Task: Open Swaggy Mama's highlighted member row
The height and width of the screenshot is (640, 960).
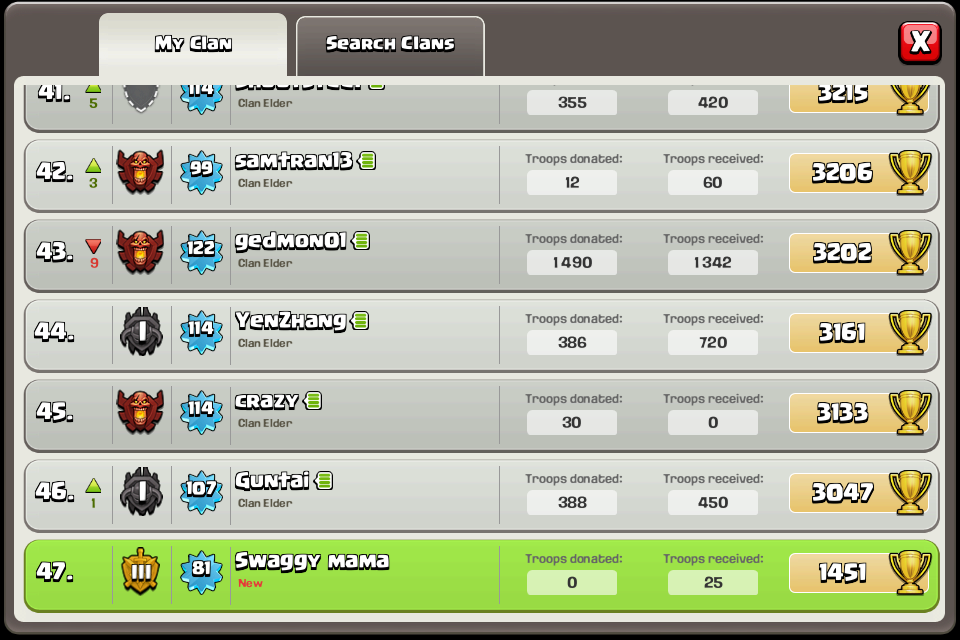Action: pyautogui.click(x=481, y=576)
